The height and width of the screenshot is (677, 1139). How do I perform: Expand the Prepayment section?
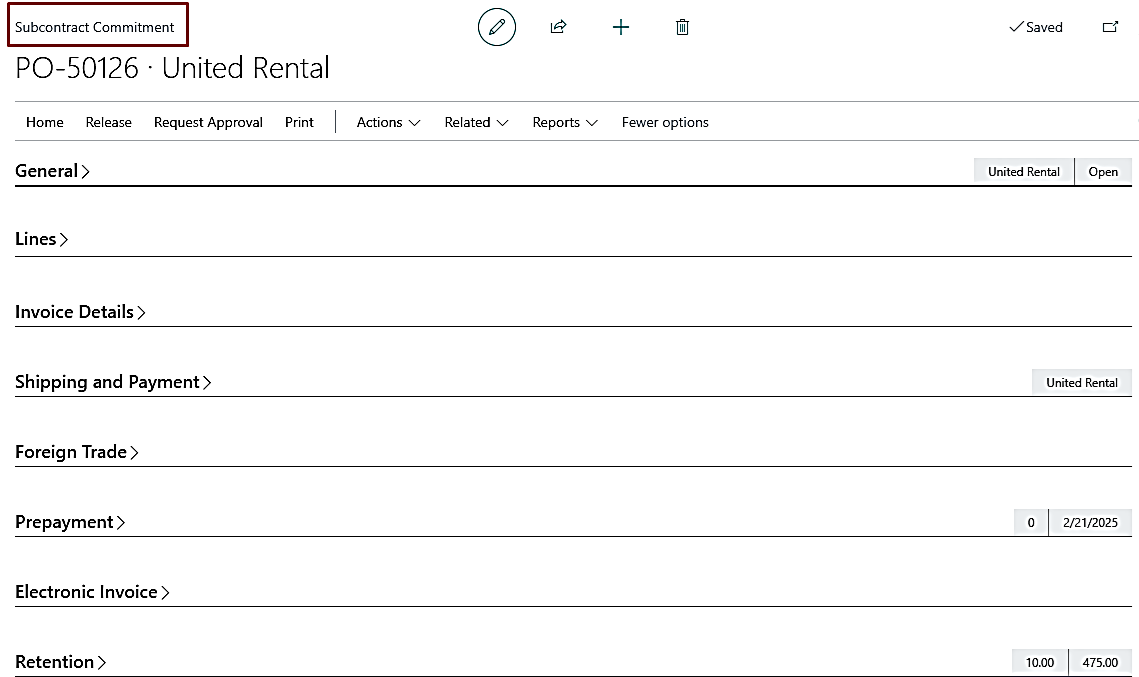pyautogui.click(x=70, y=522)
